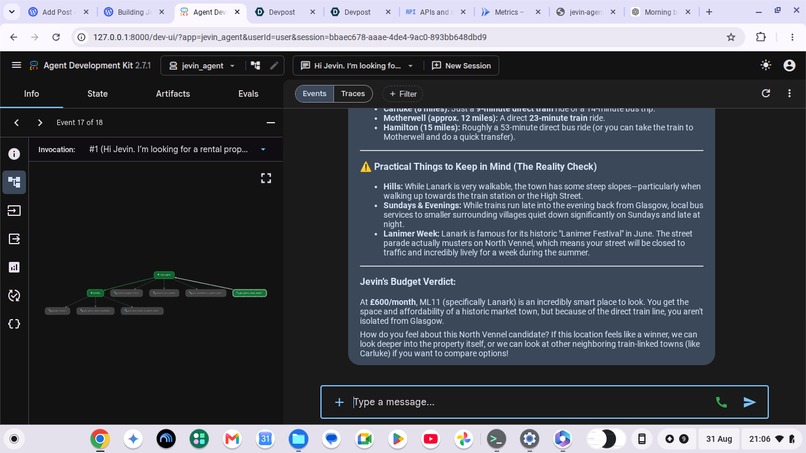Click the refresh icon in the chat header
806x453 pixels.
pyautogui.click(x=765, y=93)
